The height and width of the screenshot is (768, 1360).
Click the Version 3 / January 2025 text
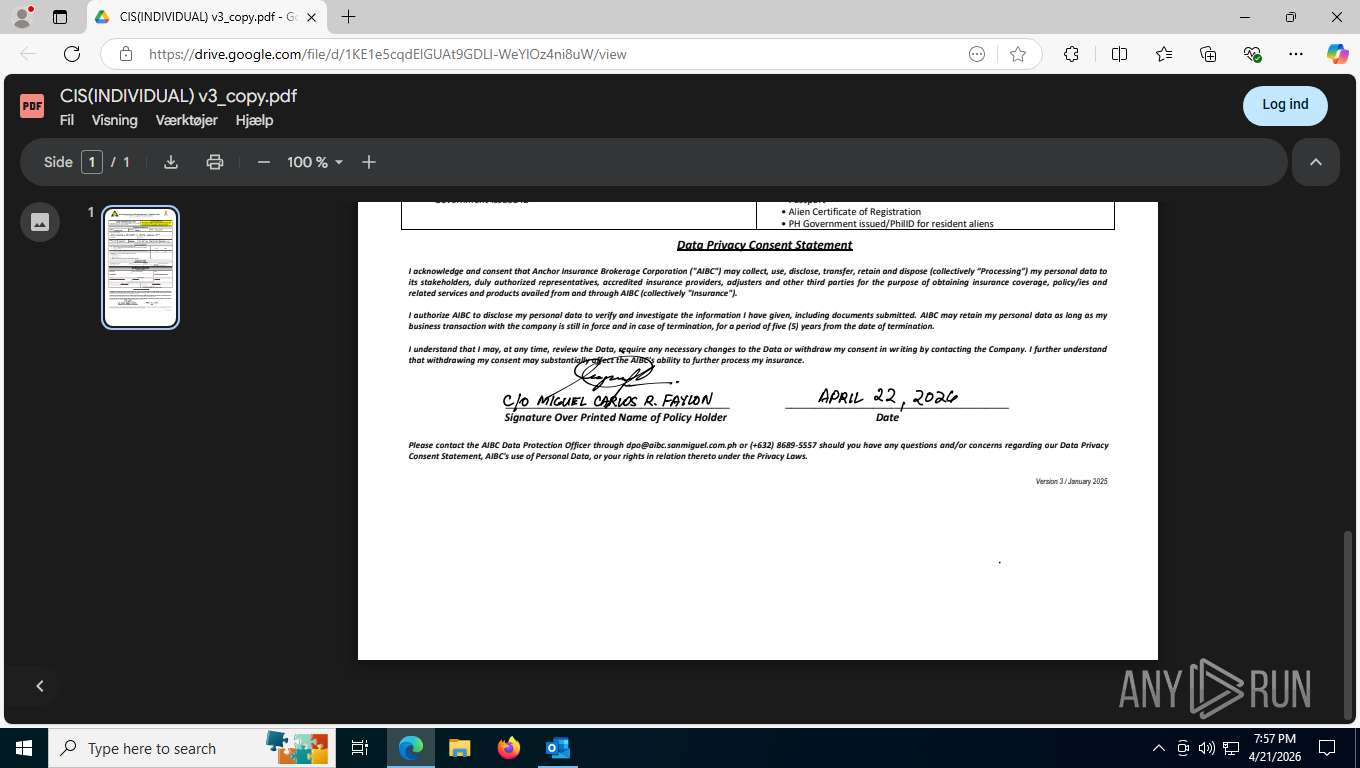pyautogui.click(x=1071, y=482)
